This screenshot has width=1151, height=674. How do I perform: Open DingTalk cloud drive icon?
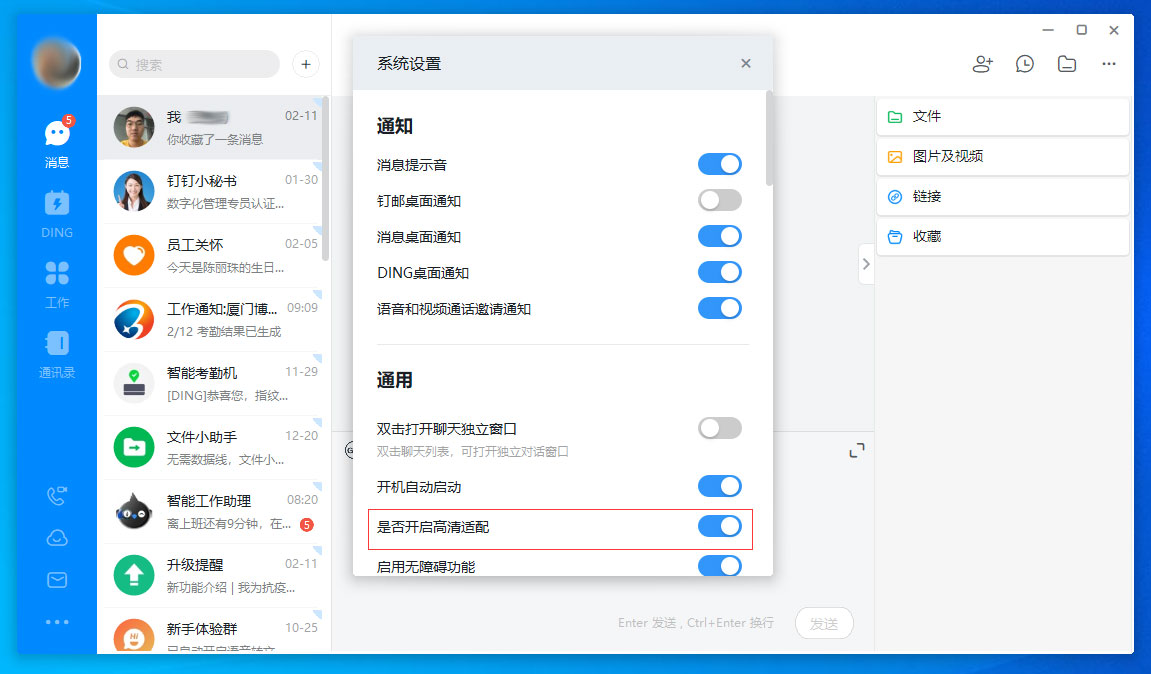[57, 537]
